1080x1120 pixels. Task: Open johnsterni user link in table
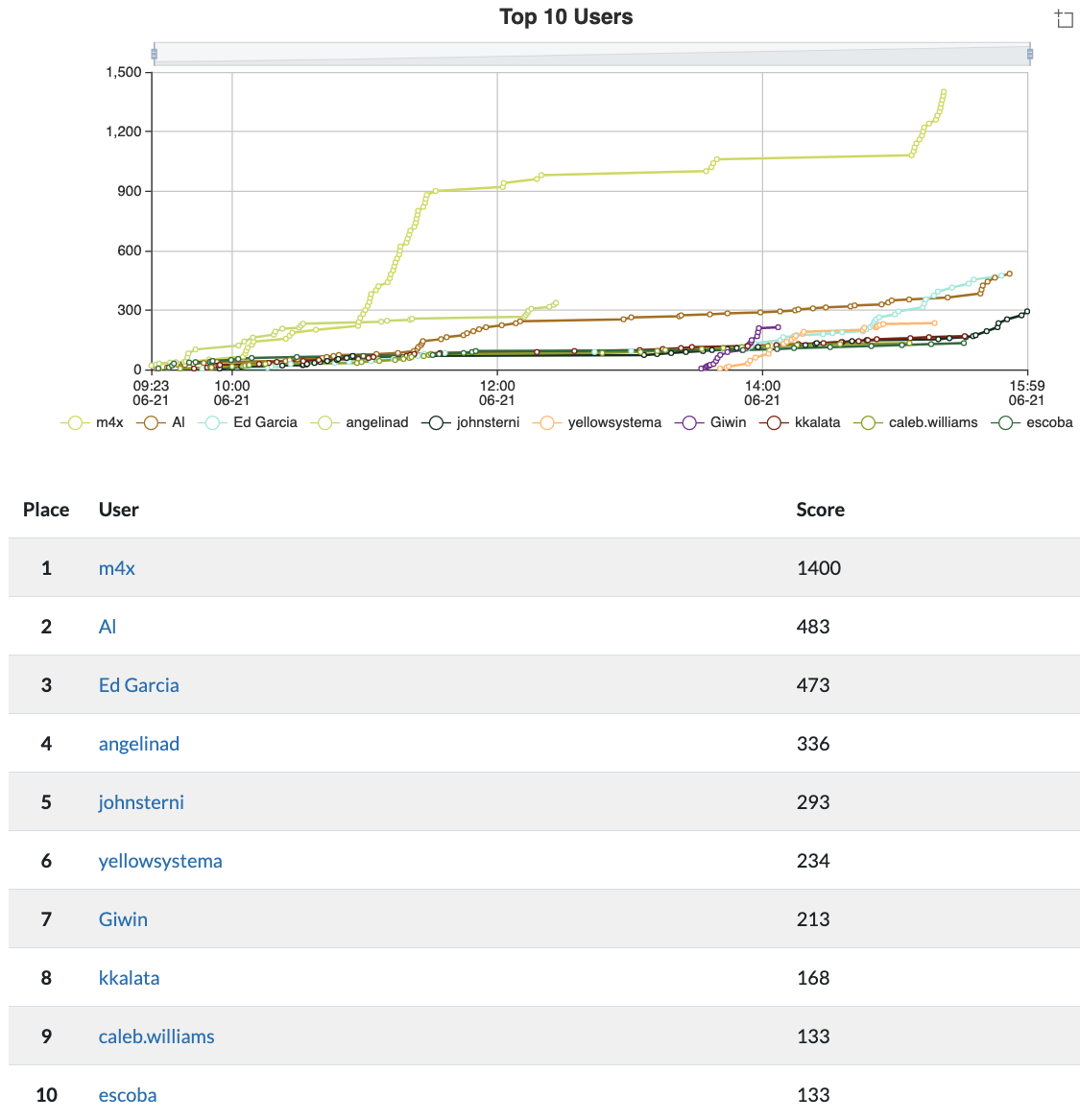[x=141, y=802]
